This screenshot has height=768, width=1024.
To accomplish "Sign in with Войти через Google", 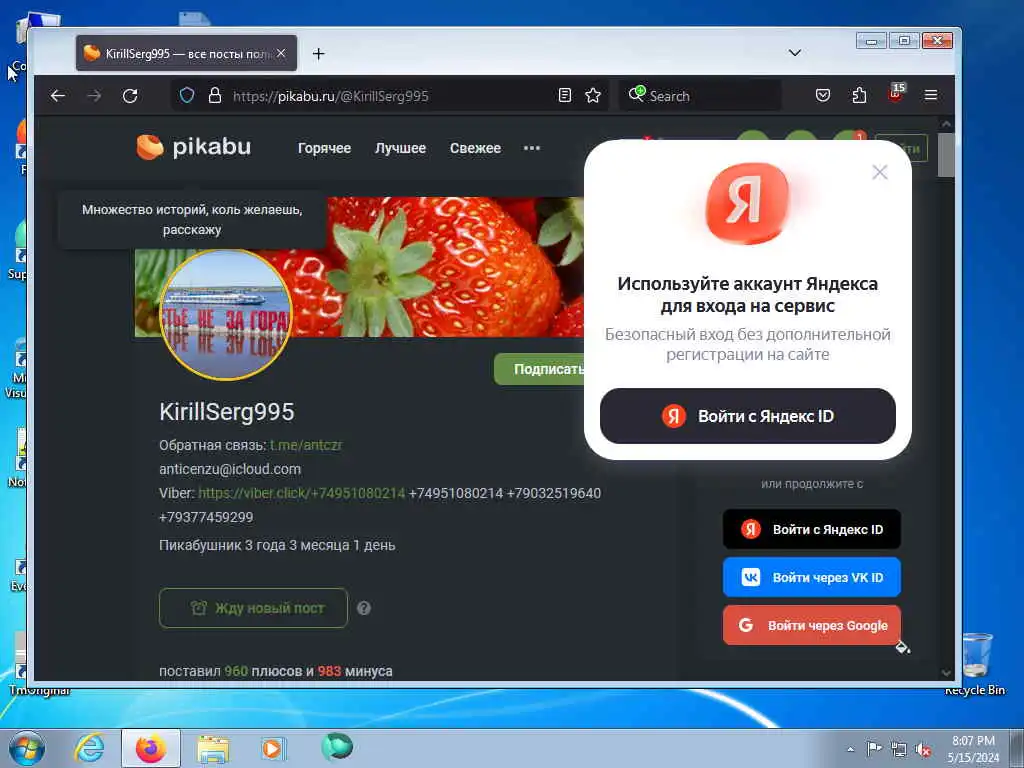I will pos(812,625).
